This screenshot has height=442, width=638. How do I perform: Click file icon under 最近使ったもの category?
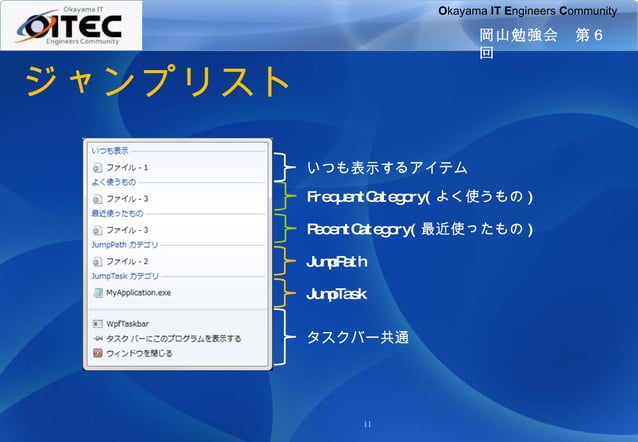(x=97, y=230)
